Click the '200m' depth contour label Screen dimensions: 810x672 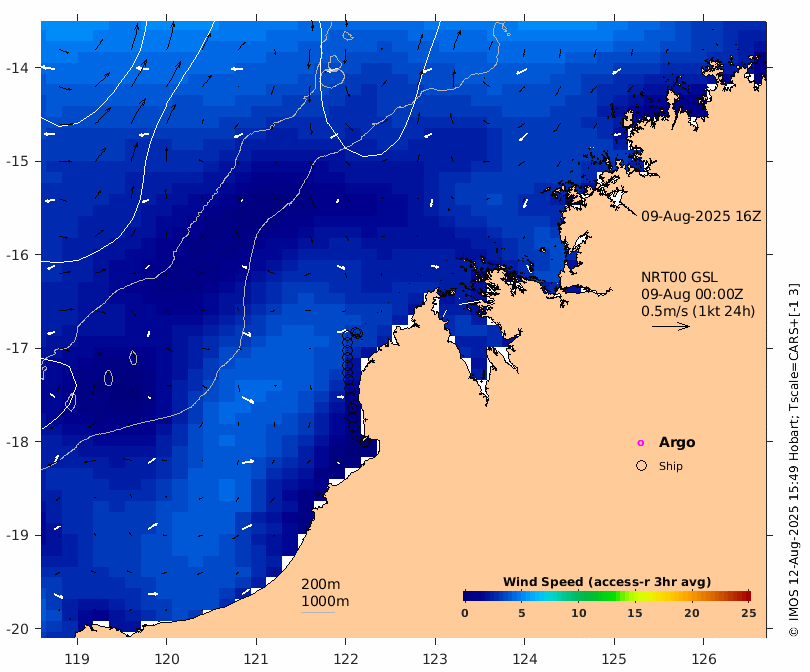point(320,584)
